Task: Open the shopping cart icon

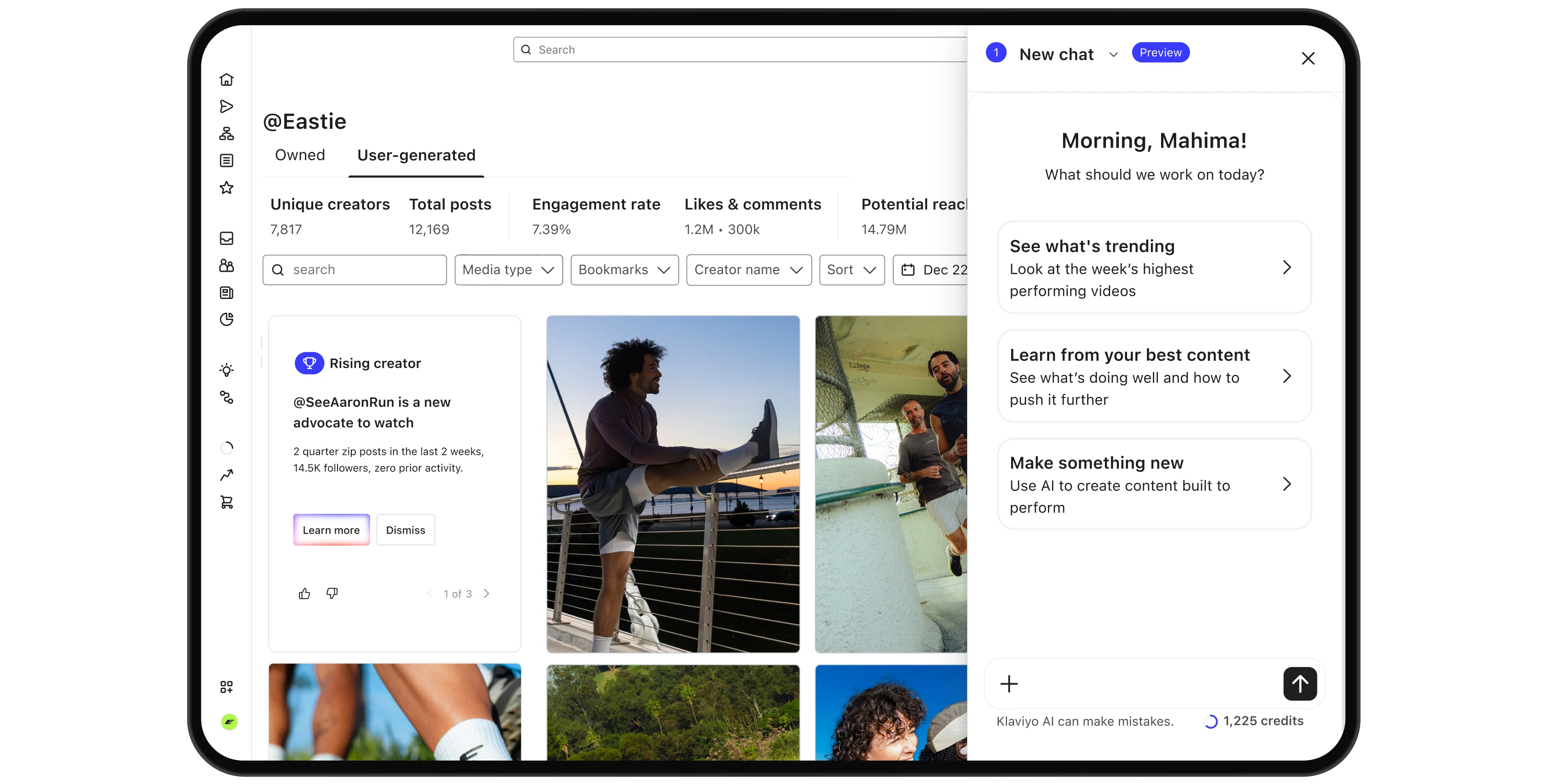Action: pyautogui.click(x=226, y=502)
